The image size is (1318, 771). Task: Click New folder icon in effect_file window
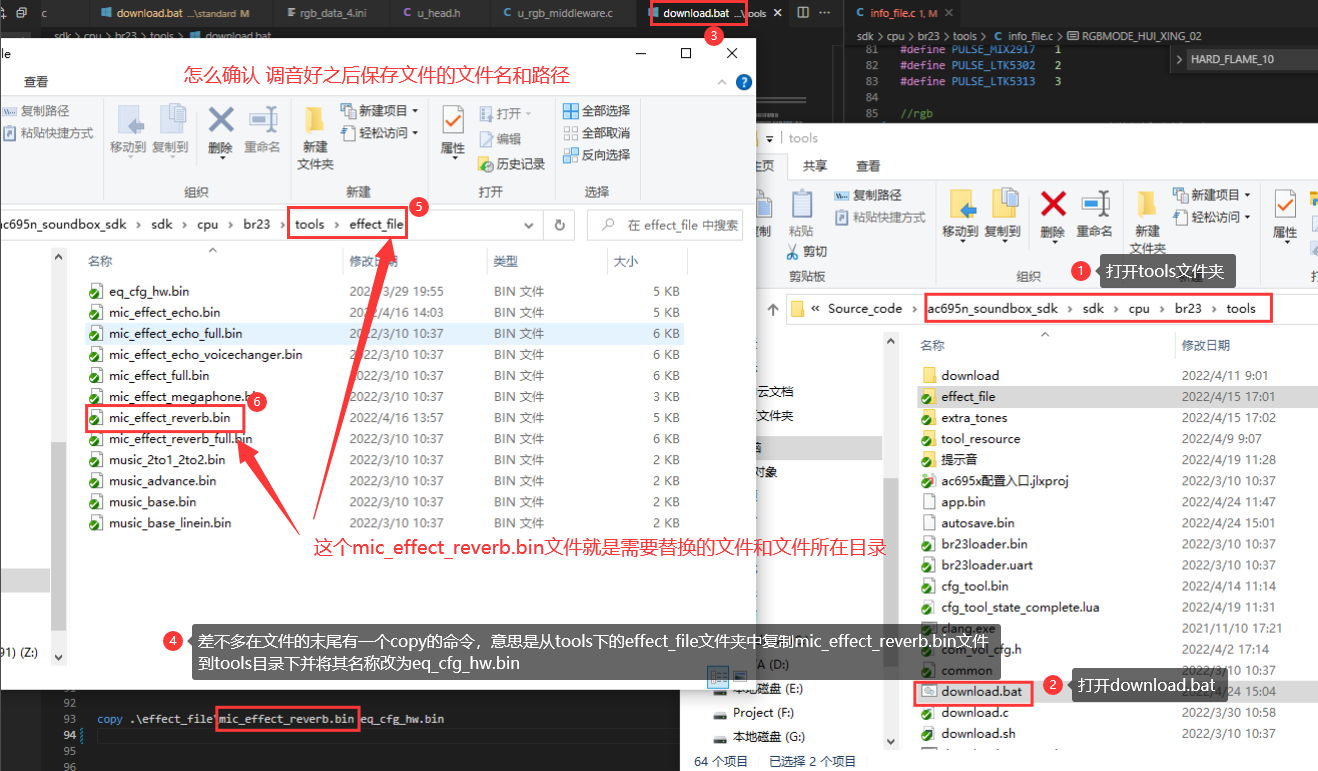click(315, 138)
